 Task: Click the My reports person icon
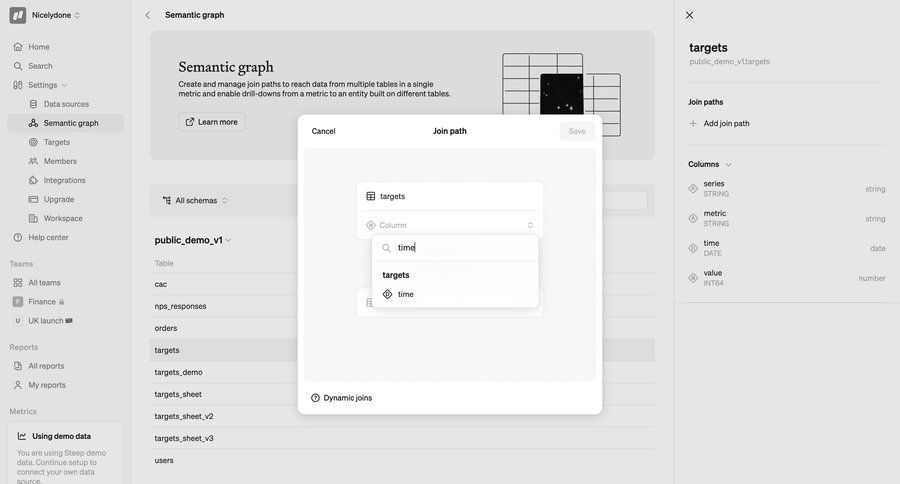click(18, 385)
